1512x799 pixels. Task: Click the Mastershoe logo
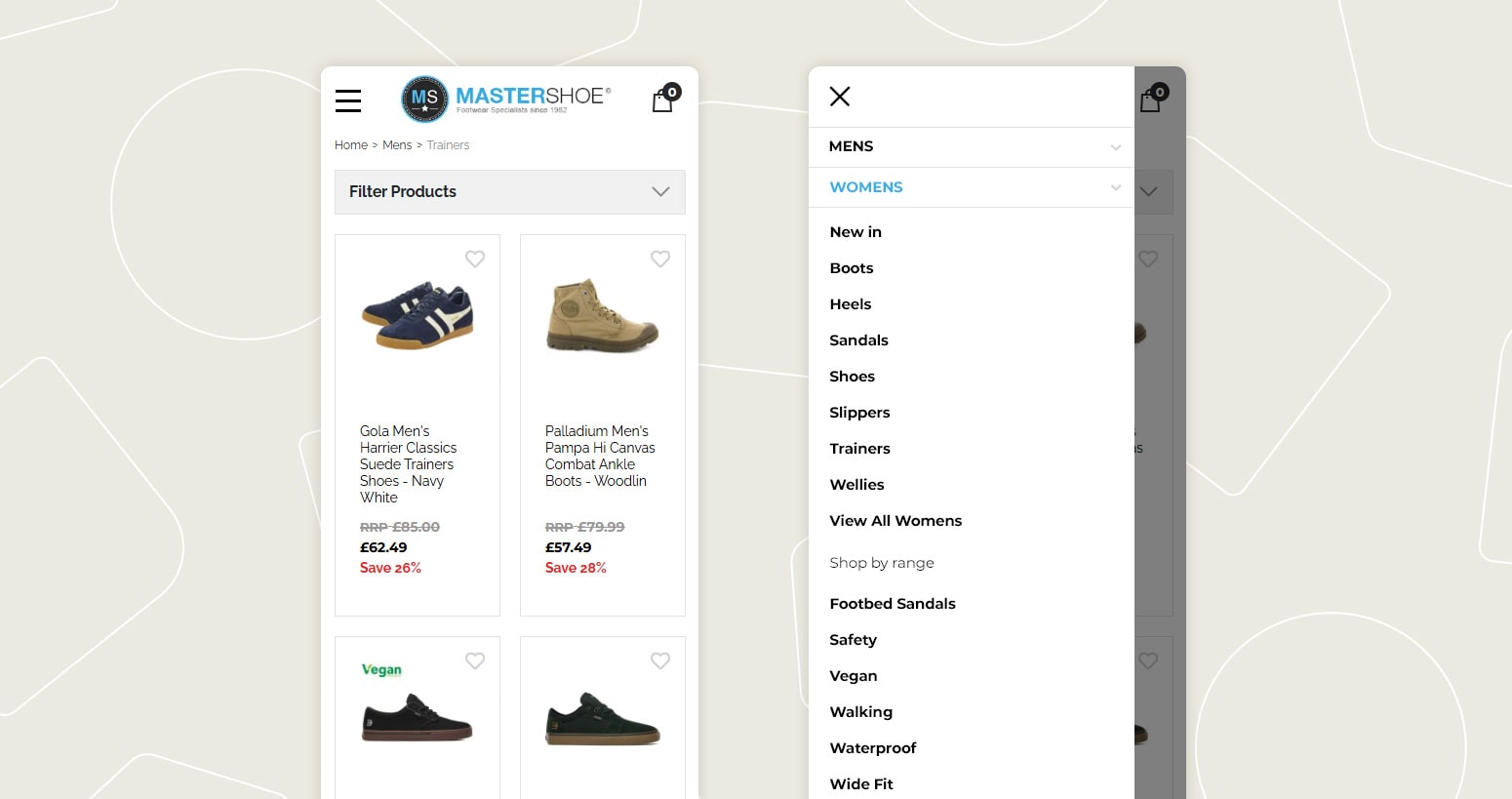tap(506, 99)
